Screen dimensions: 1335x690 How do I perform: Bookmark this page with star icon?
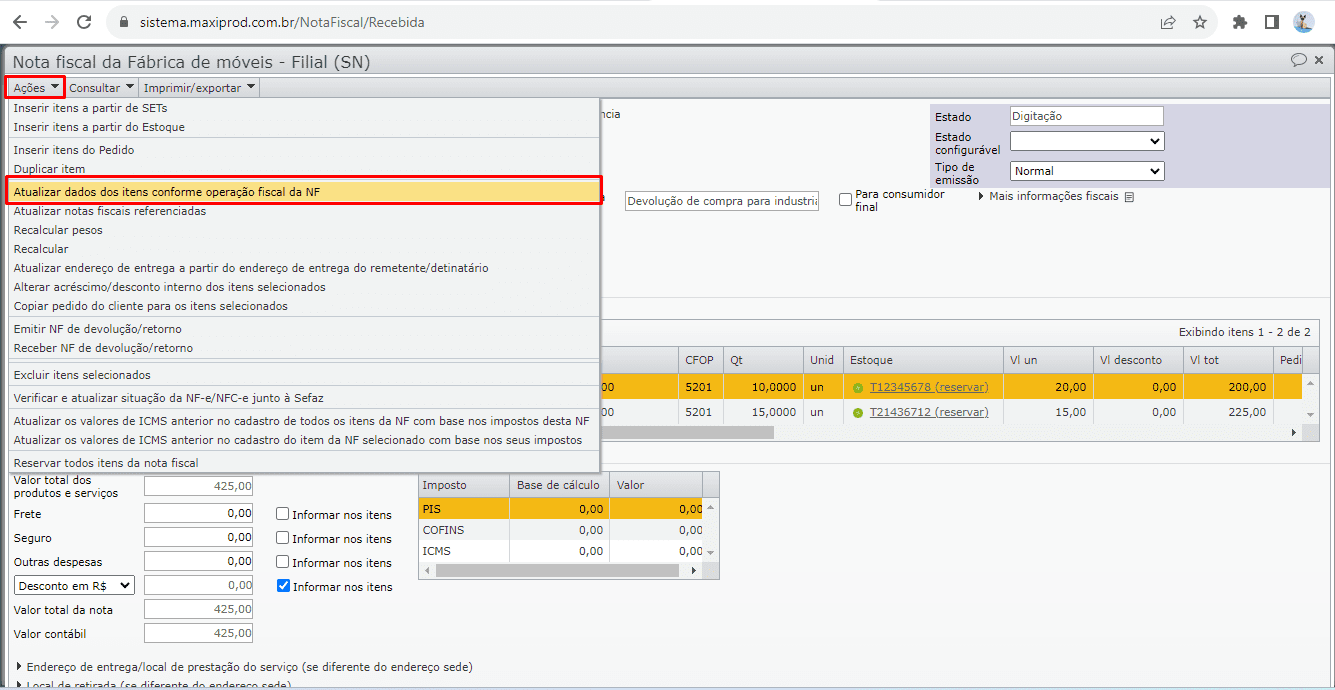click(x=1200, y=22)
